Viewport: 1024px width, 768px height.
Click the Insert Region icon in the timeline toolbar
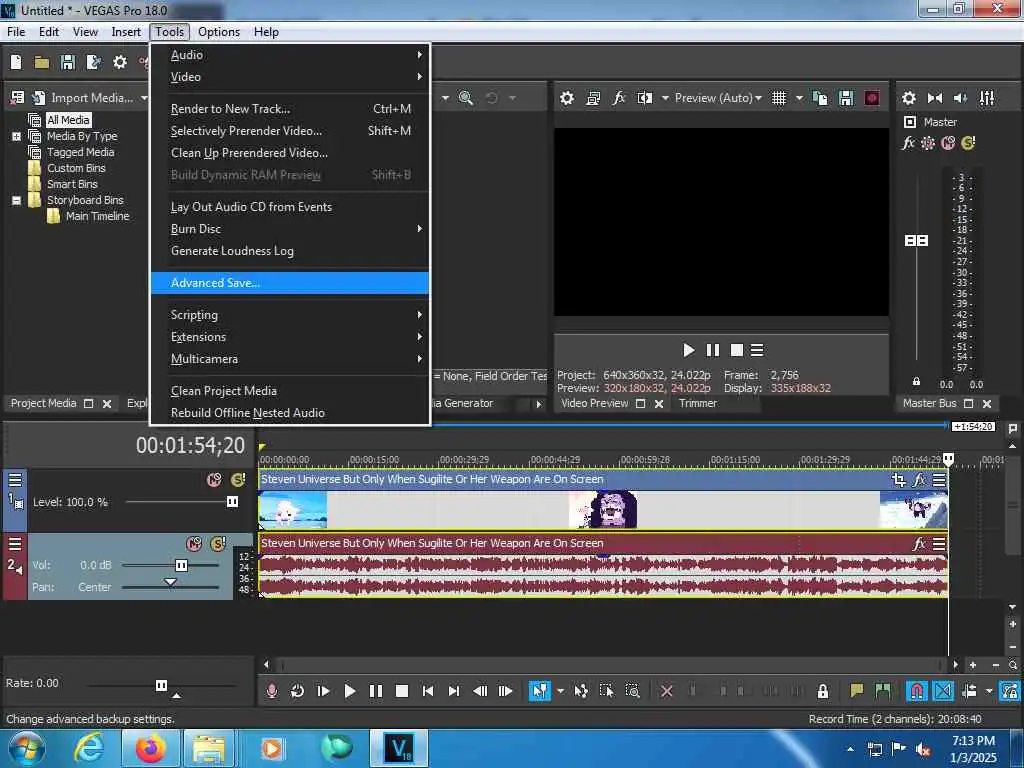[882, 691]
